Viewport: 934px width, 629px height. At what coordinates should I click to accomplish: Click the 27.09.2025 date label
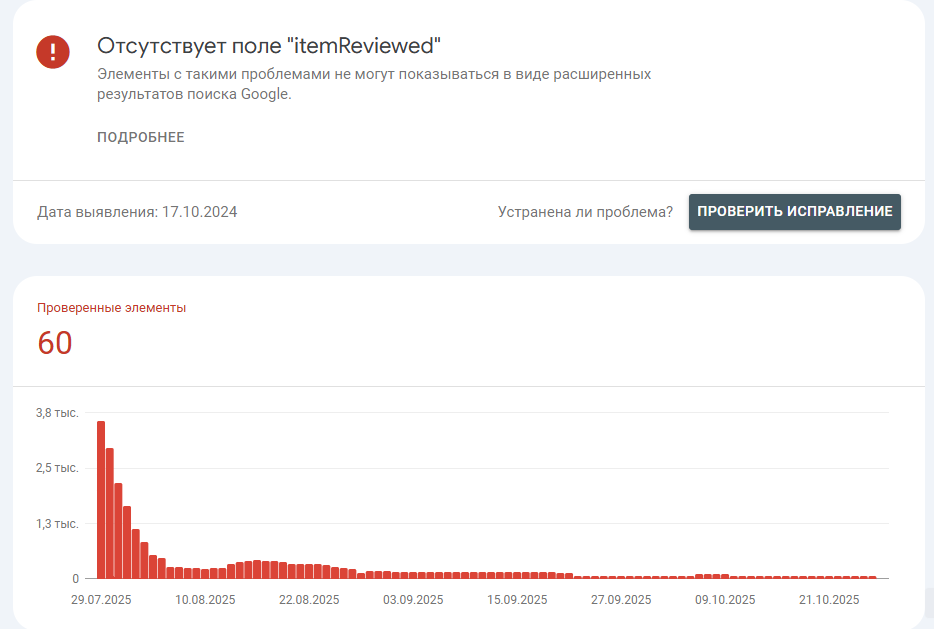(621, 600)
